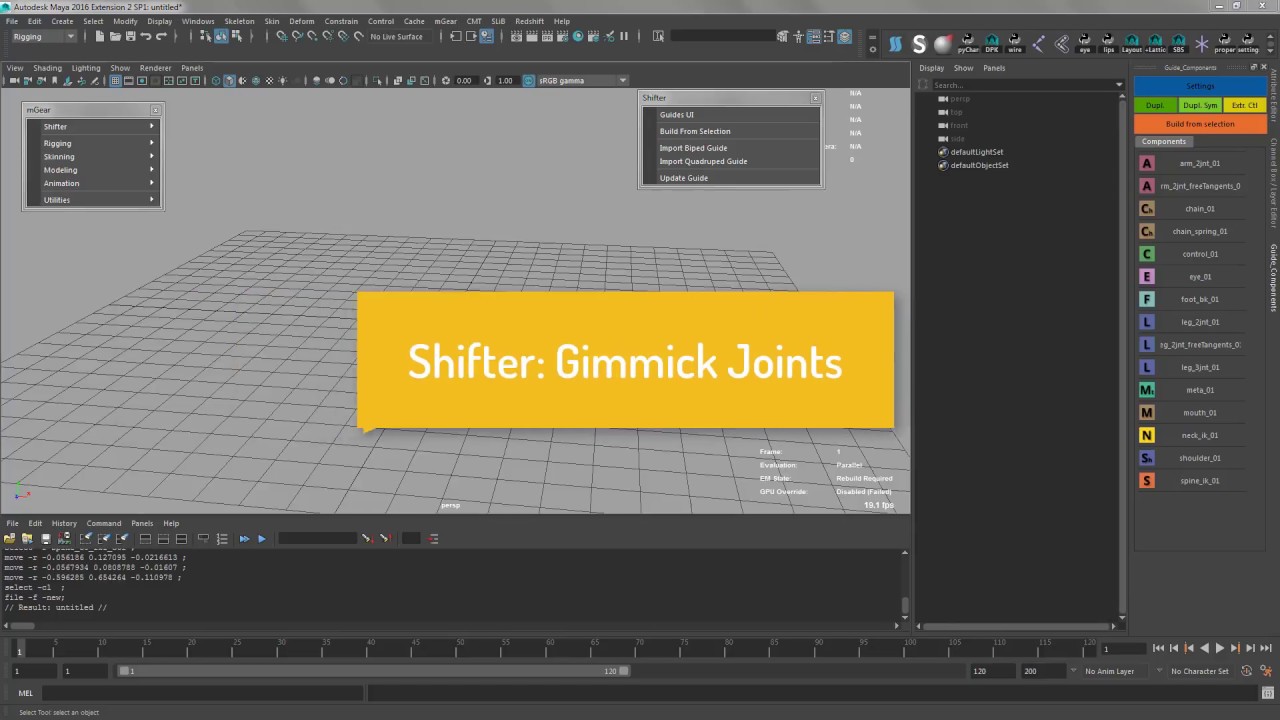Toggle the film gate icon in viewport toolbar
Screen dimensions: 1280x720
[129, 80]
